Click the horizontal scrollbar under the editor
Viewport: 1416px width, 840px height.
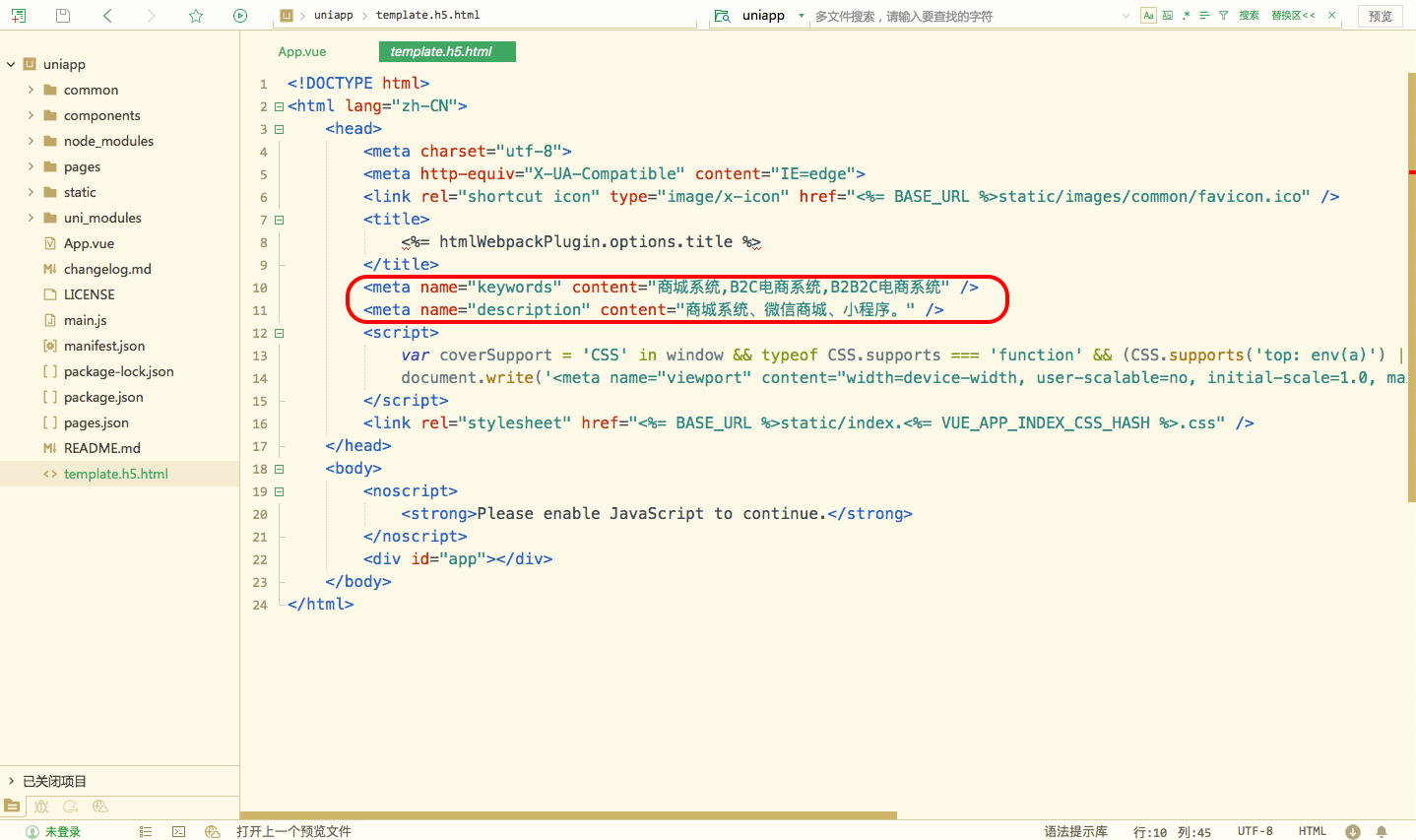click(x=568, y=815)
